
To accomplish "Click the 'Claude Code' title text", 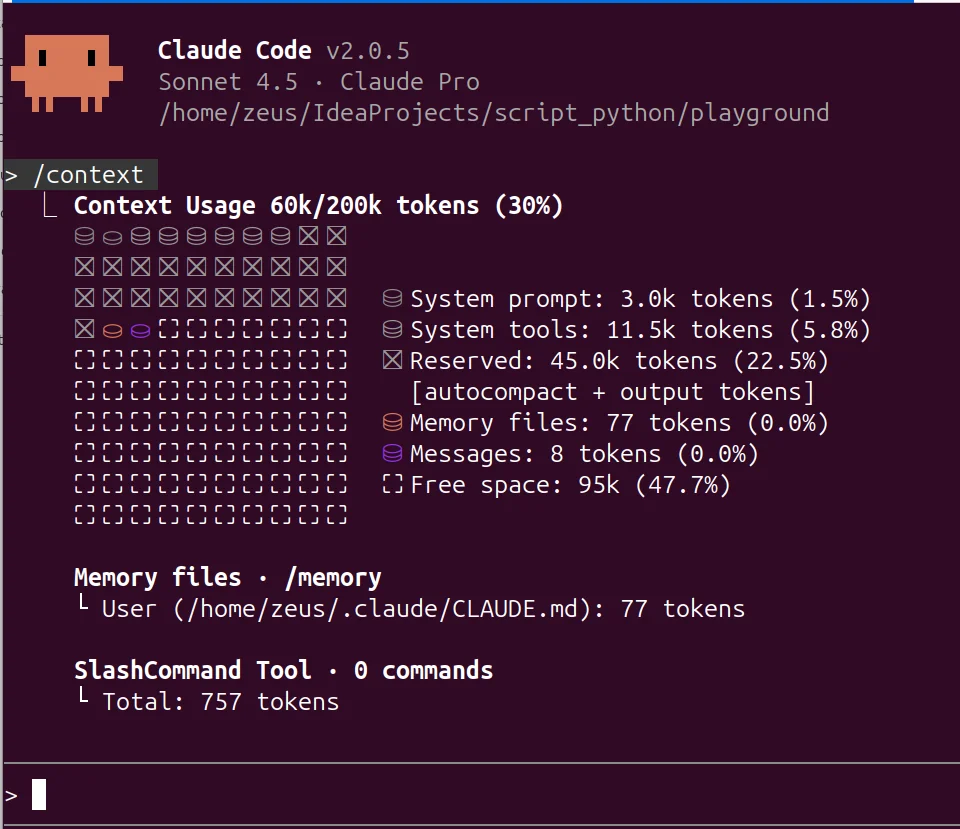I will point(234,50).
